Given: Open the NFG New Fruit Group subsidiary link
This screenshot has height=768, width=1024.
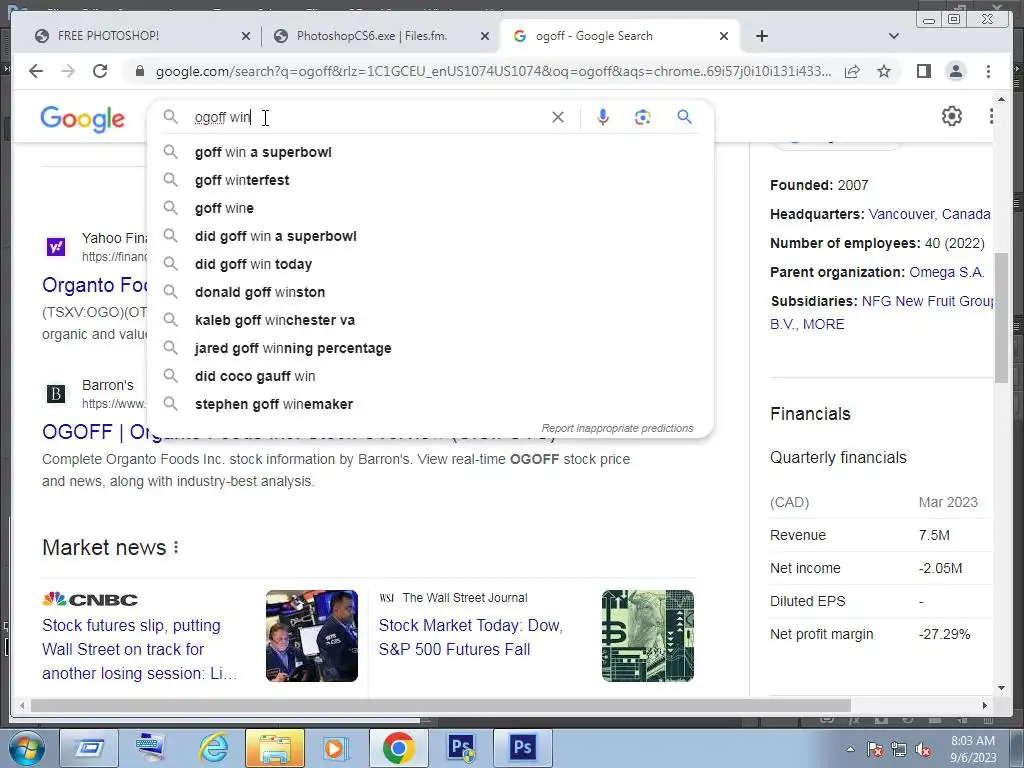Looking at the screenshot, I should [x=927, y=301].
